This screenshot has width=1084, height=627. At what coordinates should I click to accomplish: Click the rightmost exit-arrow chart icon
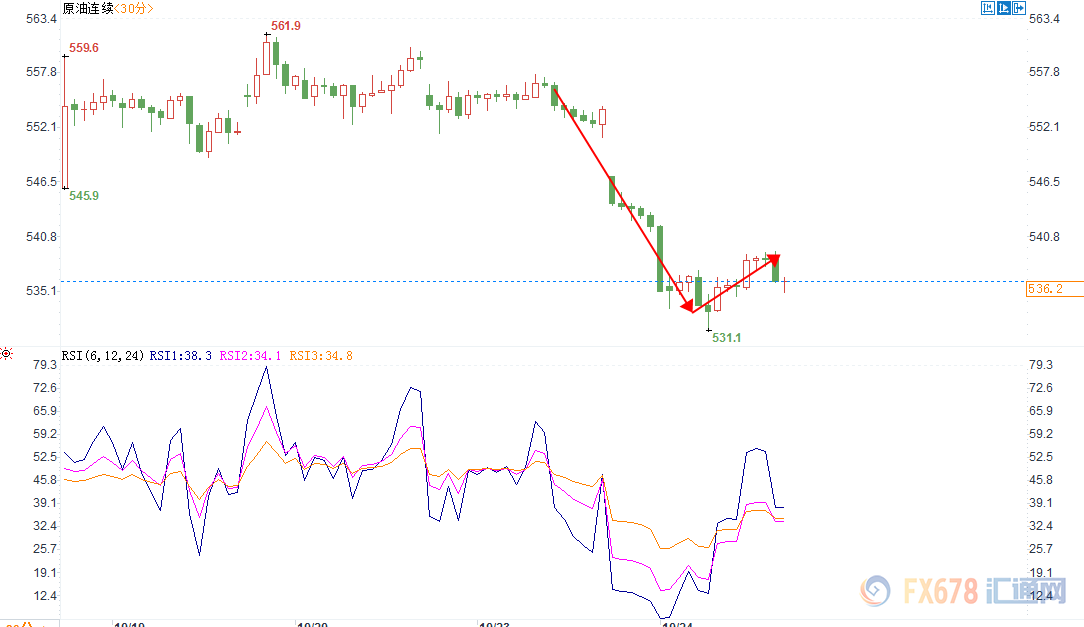[1019, 9]
